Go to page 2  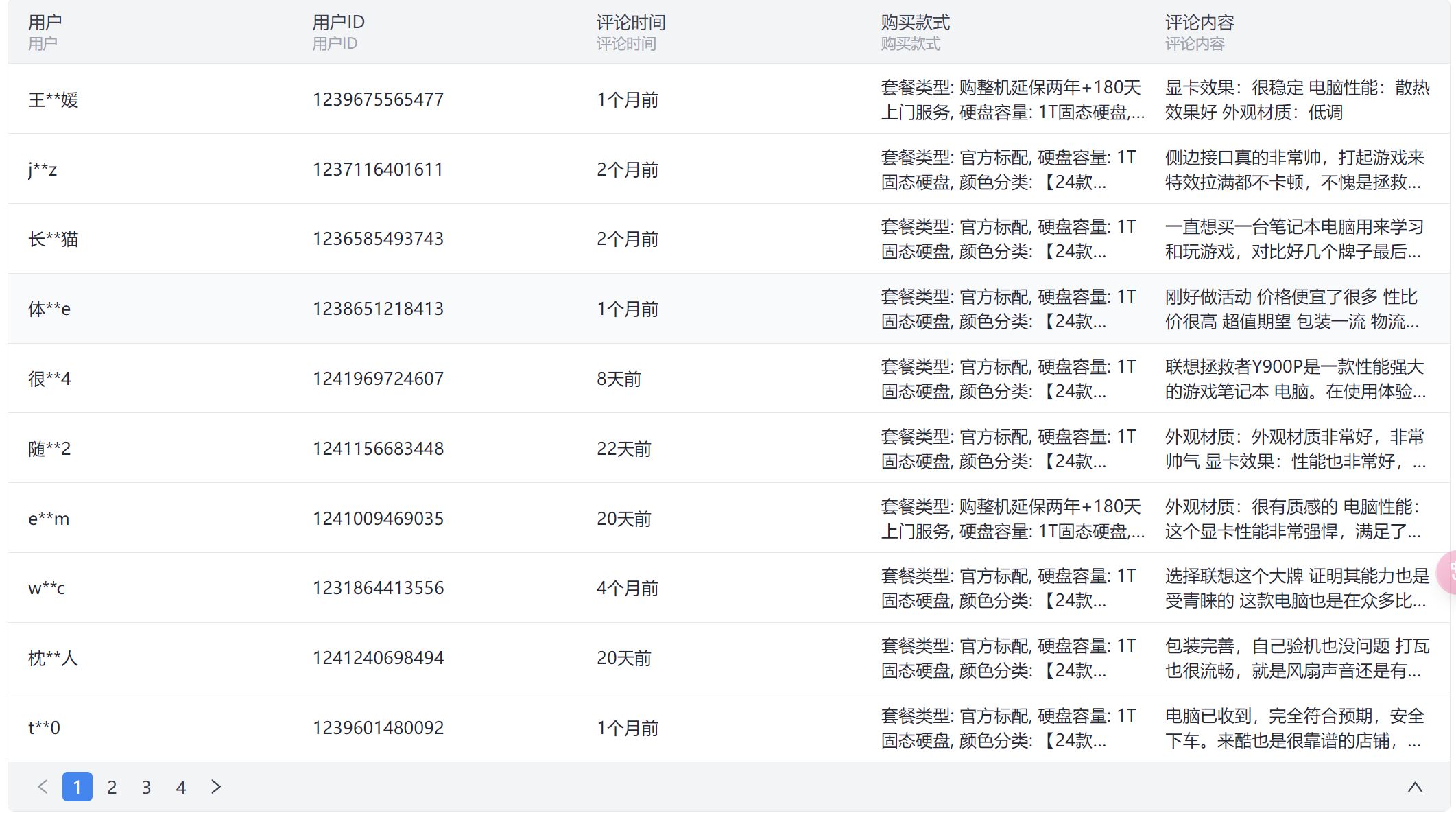click(112, 787)
